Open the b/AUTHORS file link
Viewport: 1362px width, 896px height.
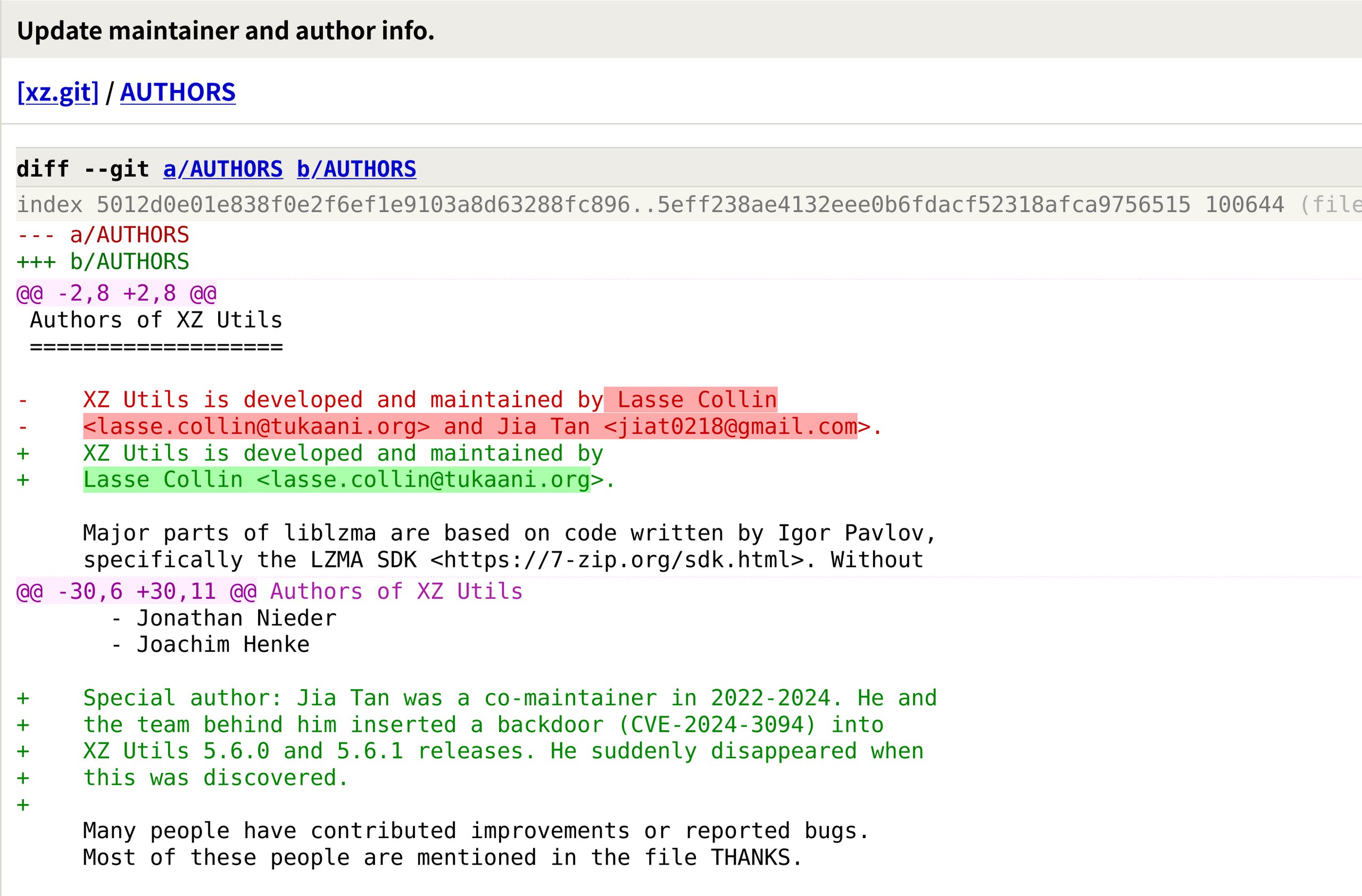point(356,169)
